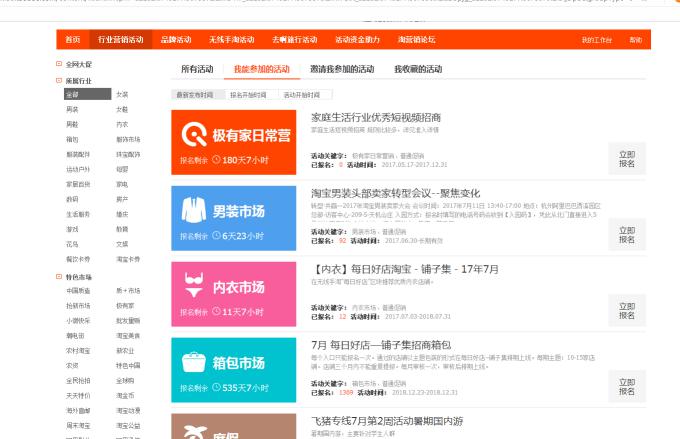Screen dimensions: 680x439
Task: Click the bag icon on 箱包市场 tile
Action: click(x=193, y=362)
